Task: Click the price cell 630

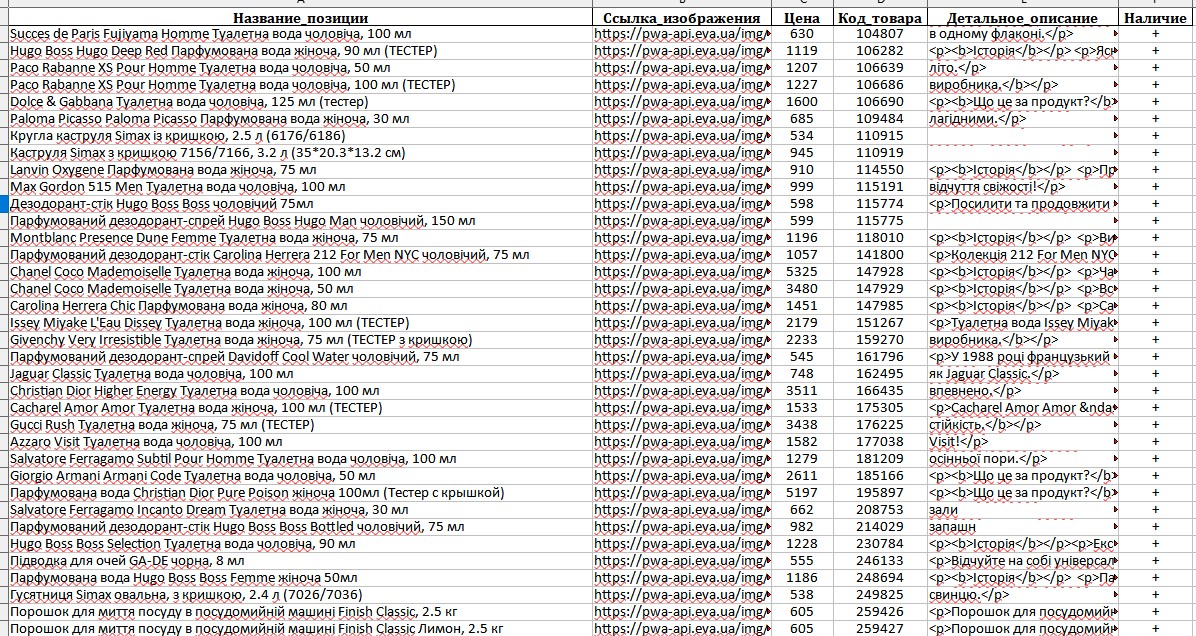Action: [802, 34]
